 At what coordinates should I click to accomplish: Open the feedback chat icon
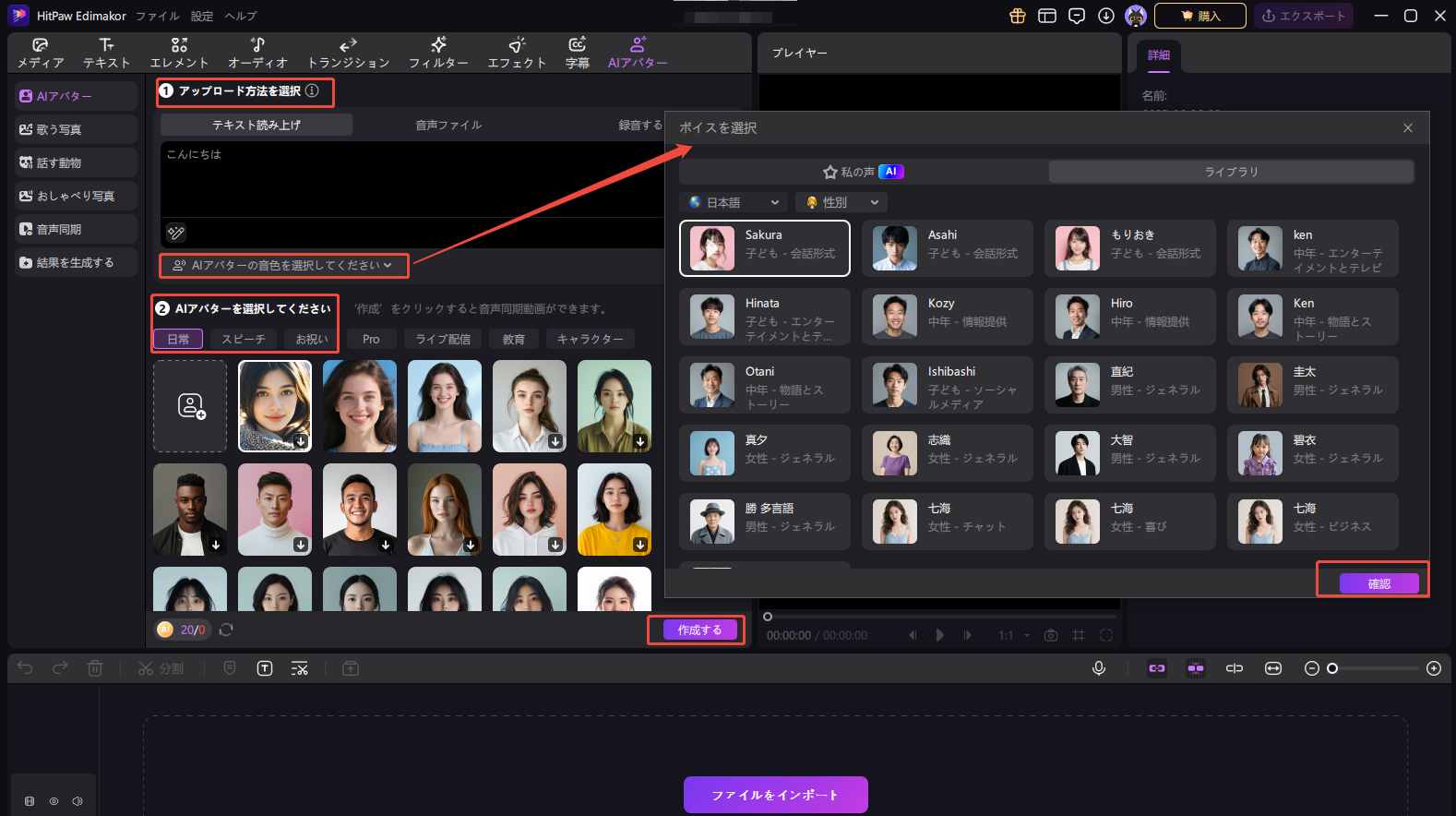(1077, 16)
